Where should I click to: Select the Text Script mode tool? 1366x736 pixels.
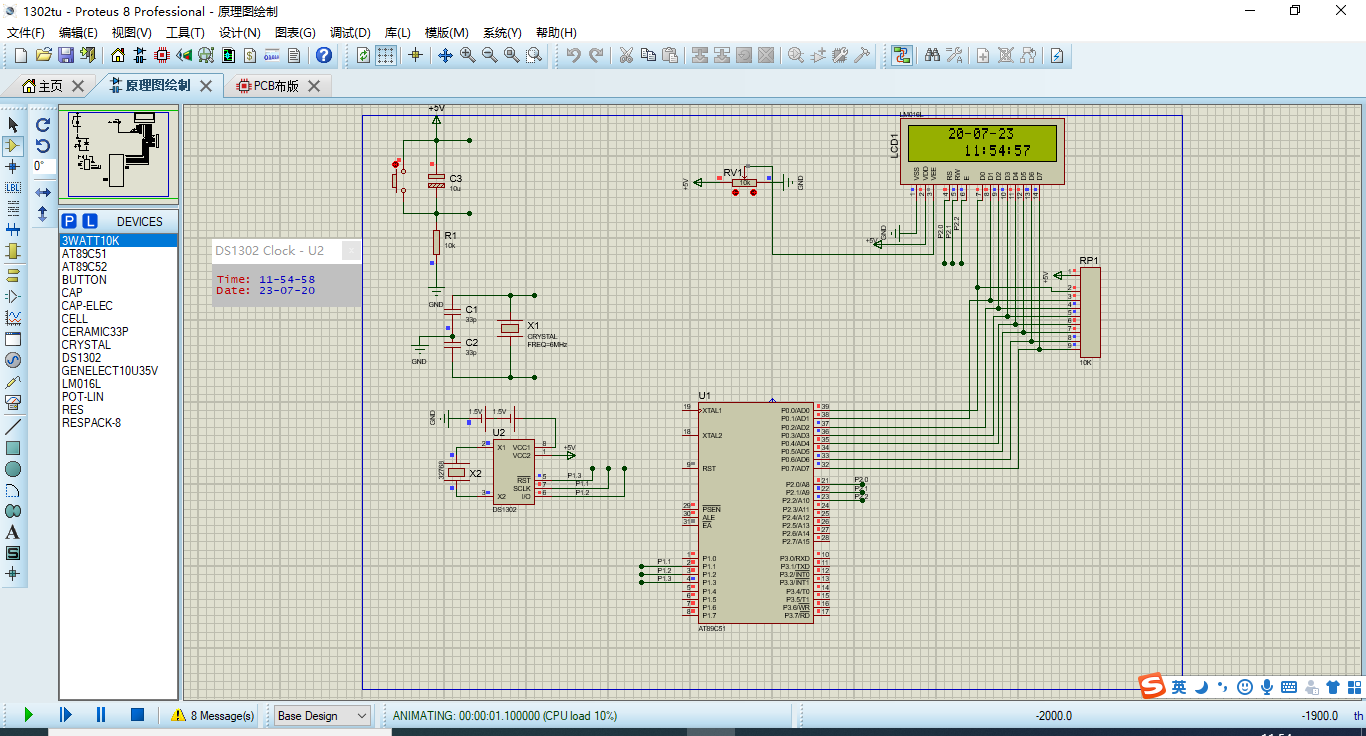click(13, 209)
